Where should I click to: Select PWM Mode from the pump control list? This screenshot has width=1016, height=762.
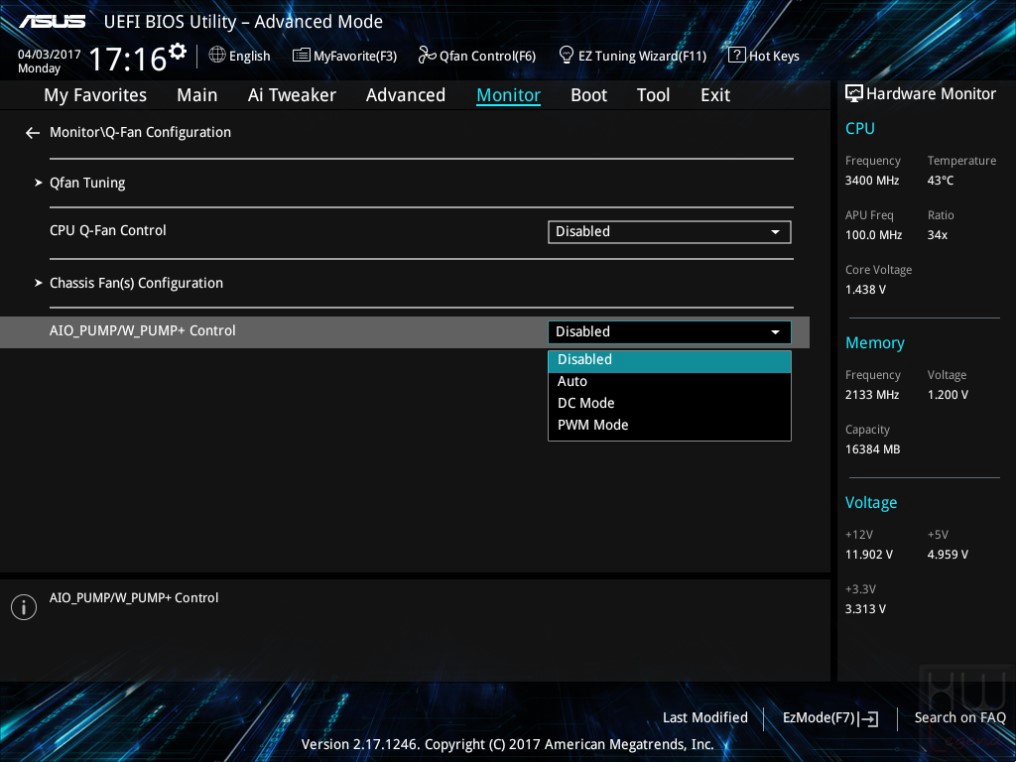(669, 425)
